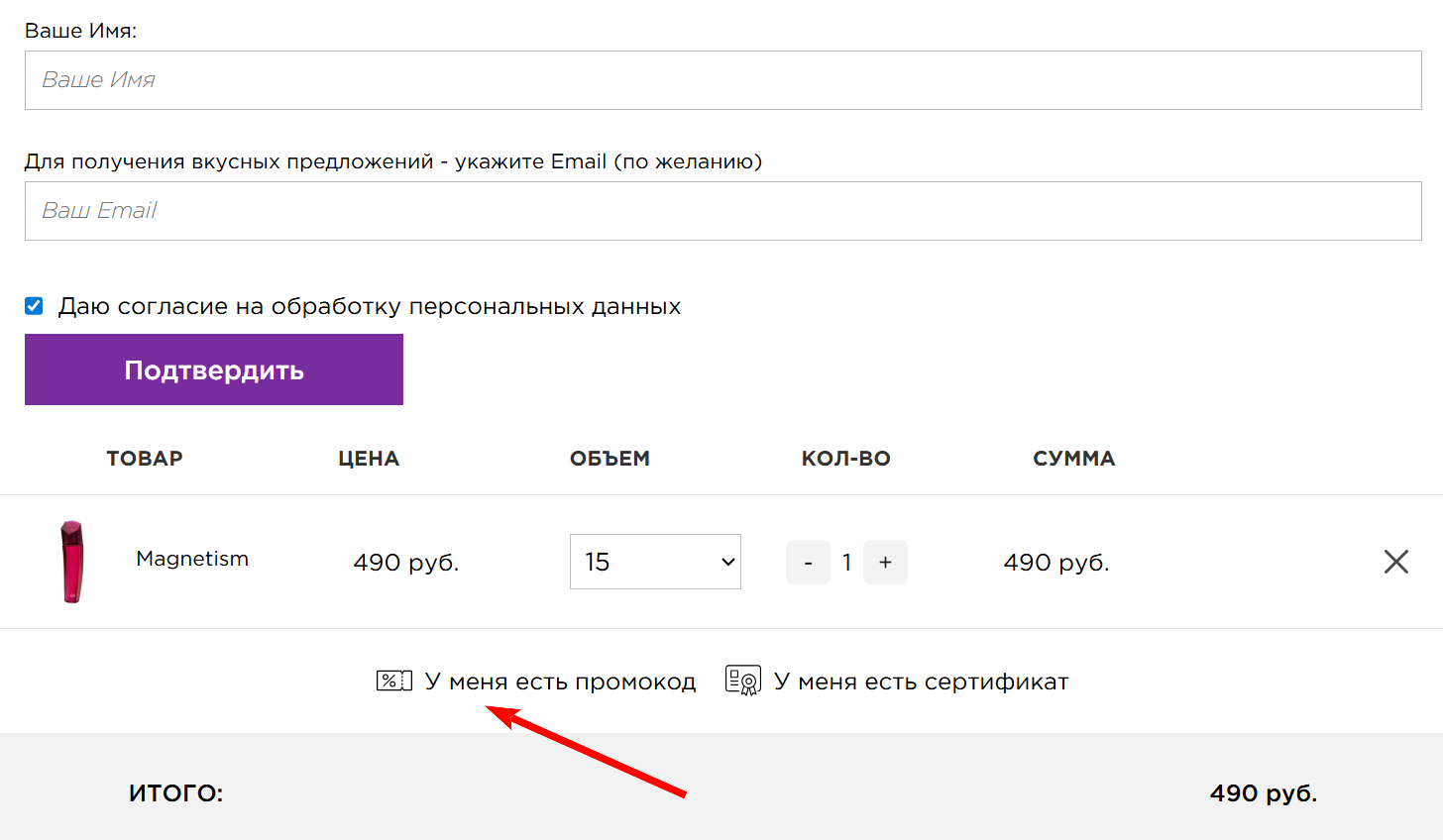
Task: Focus the 'Ваше Имя' input field
Action: click(x=722, y=80)
